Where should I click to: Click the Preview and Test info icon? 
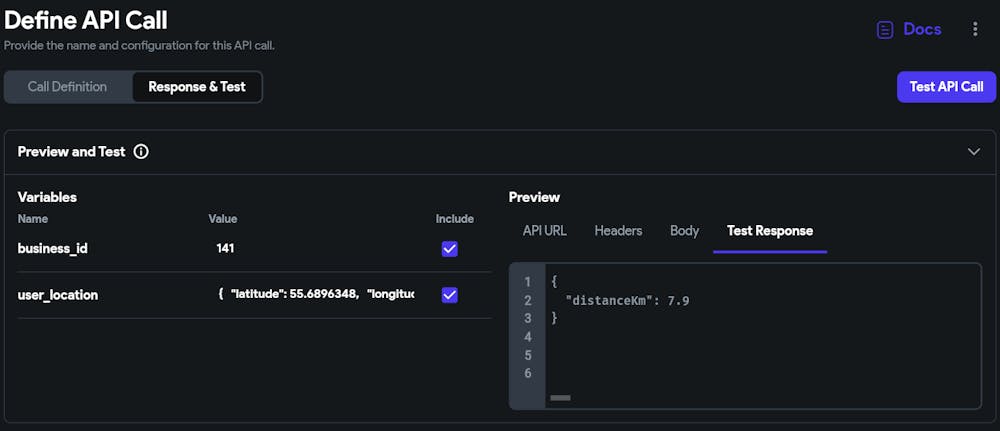(x=141, y=152)
